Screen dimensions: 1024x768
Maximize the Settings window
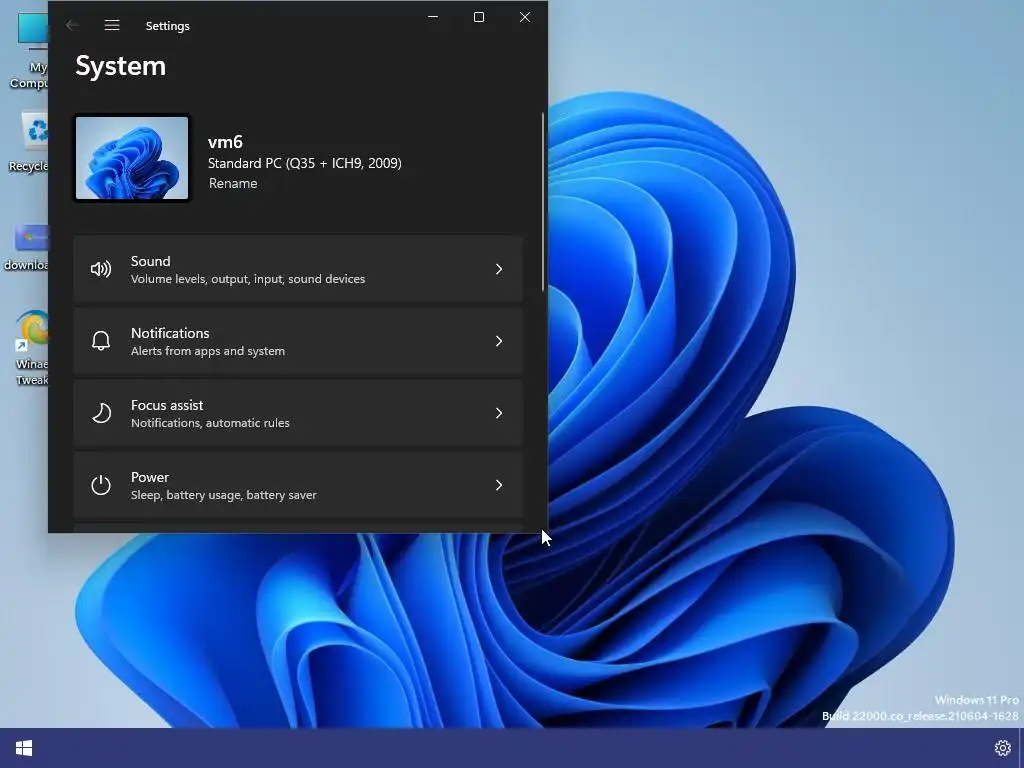pos(479,17)
